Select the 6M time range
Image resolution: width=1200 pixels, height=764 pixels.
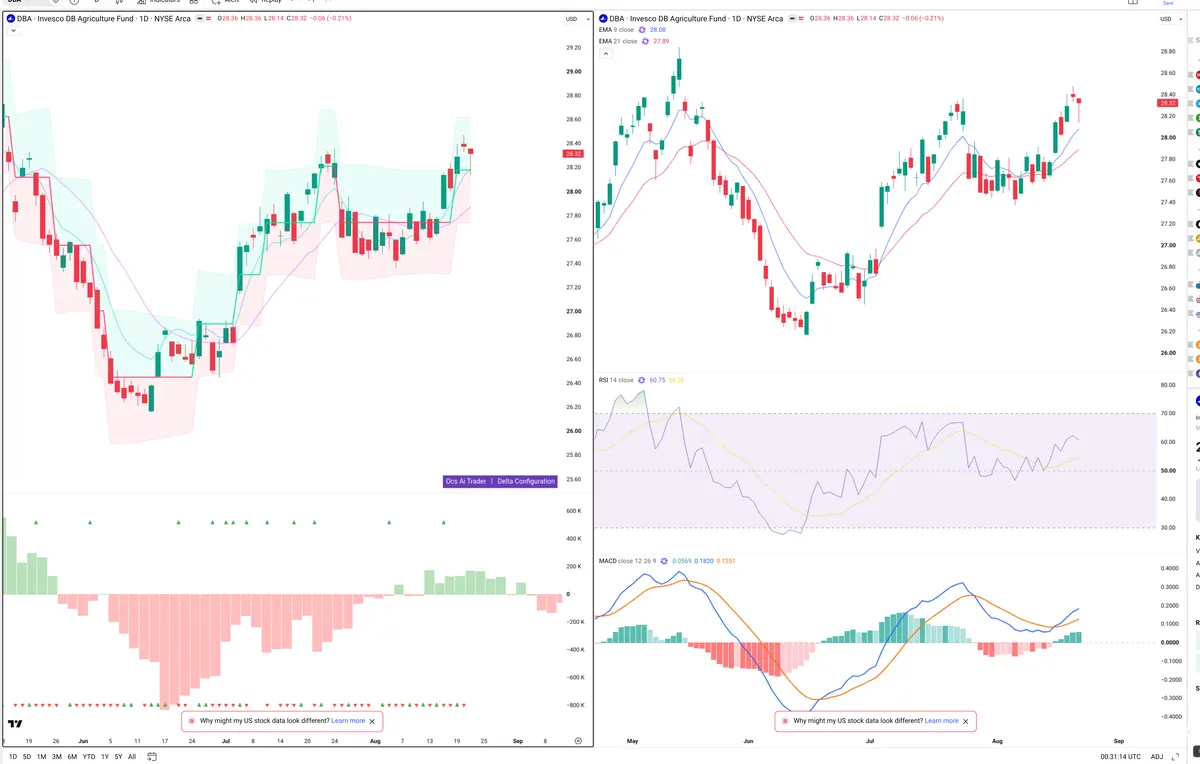pos(72,757)
